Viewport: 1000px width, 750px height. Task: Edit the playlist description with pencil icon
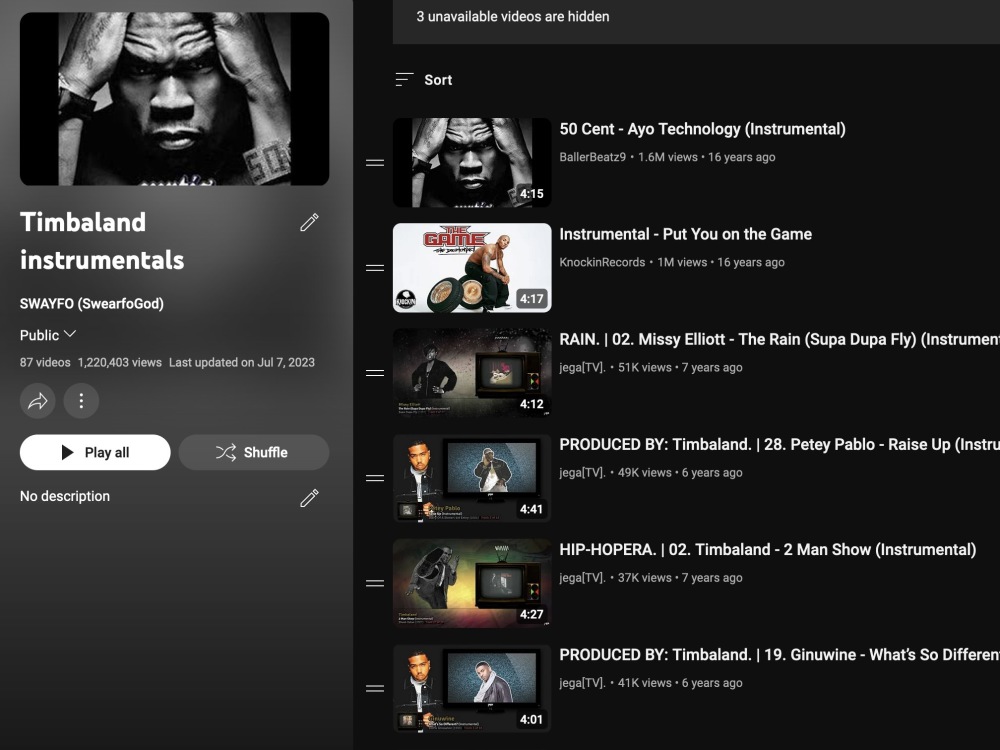309,497
